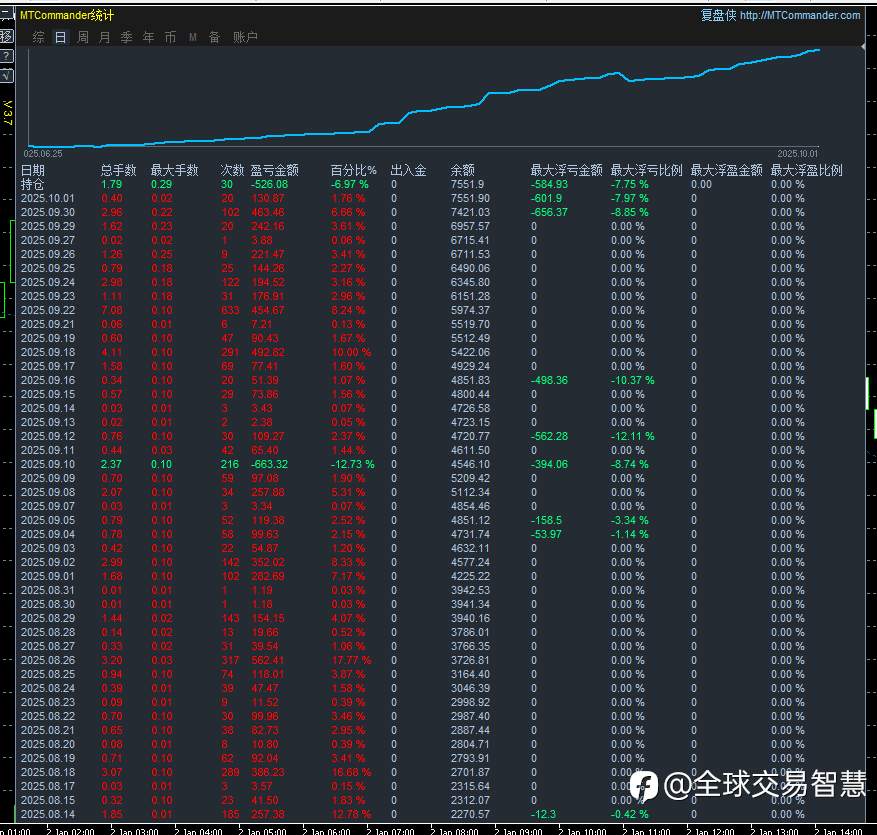Switch to the 年 yearly tab
This screenshot has height=835, width=877.
click(149, 37)
